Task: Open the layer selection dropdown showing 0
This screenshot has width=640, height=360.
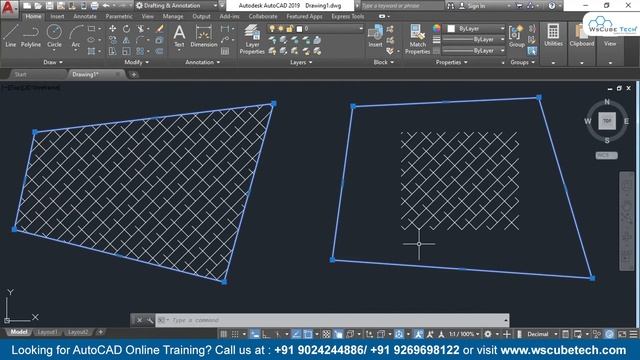Action: 315,29
